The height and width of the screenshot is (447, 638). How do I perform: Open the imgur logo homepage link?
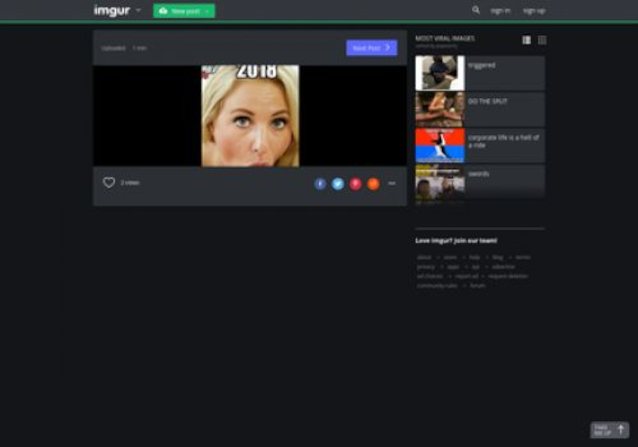[x=112, y=11]
